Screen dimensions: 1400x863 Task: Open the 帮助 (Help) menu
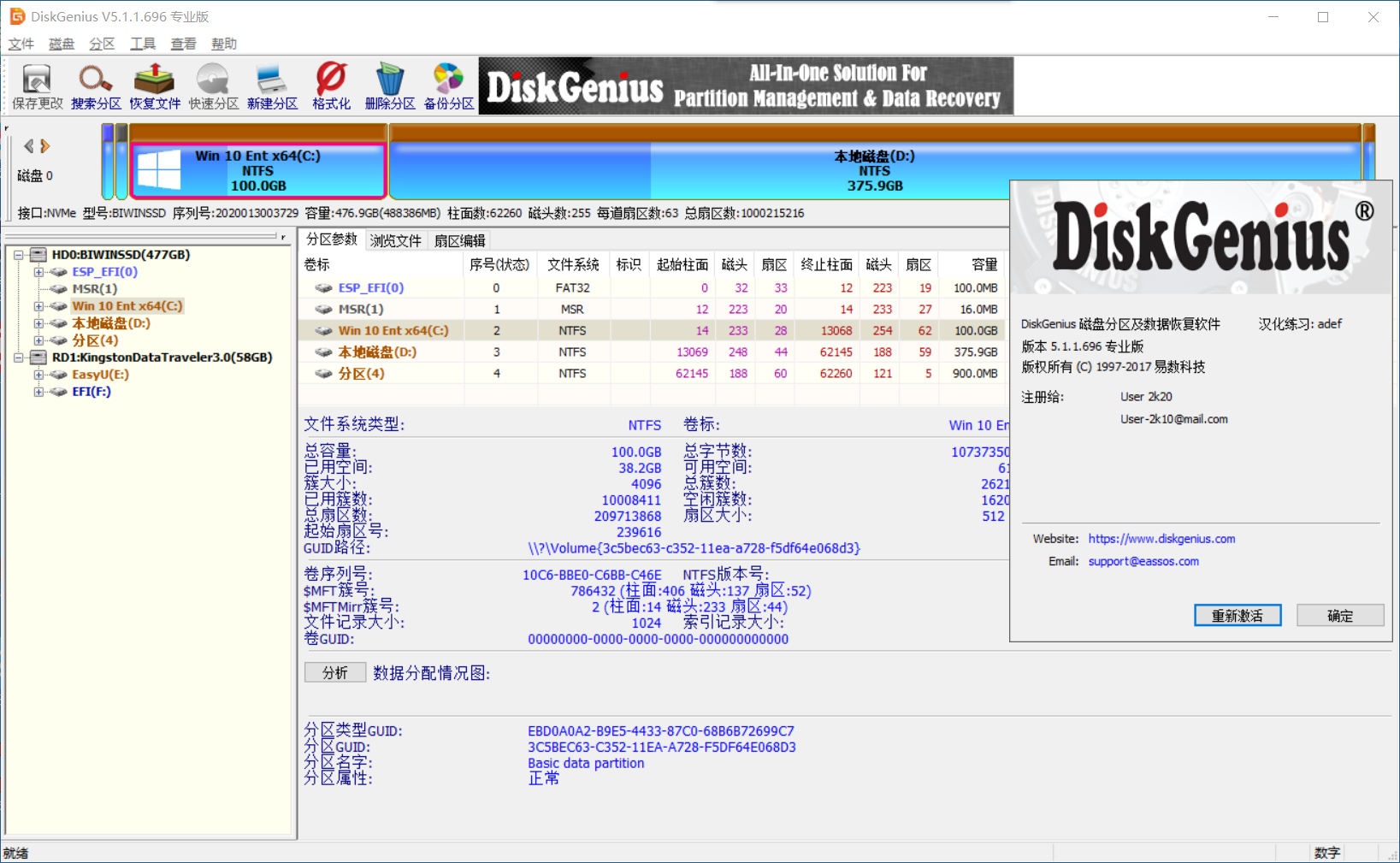[x=224, y=44]
